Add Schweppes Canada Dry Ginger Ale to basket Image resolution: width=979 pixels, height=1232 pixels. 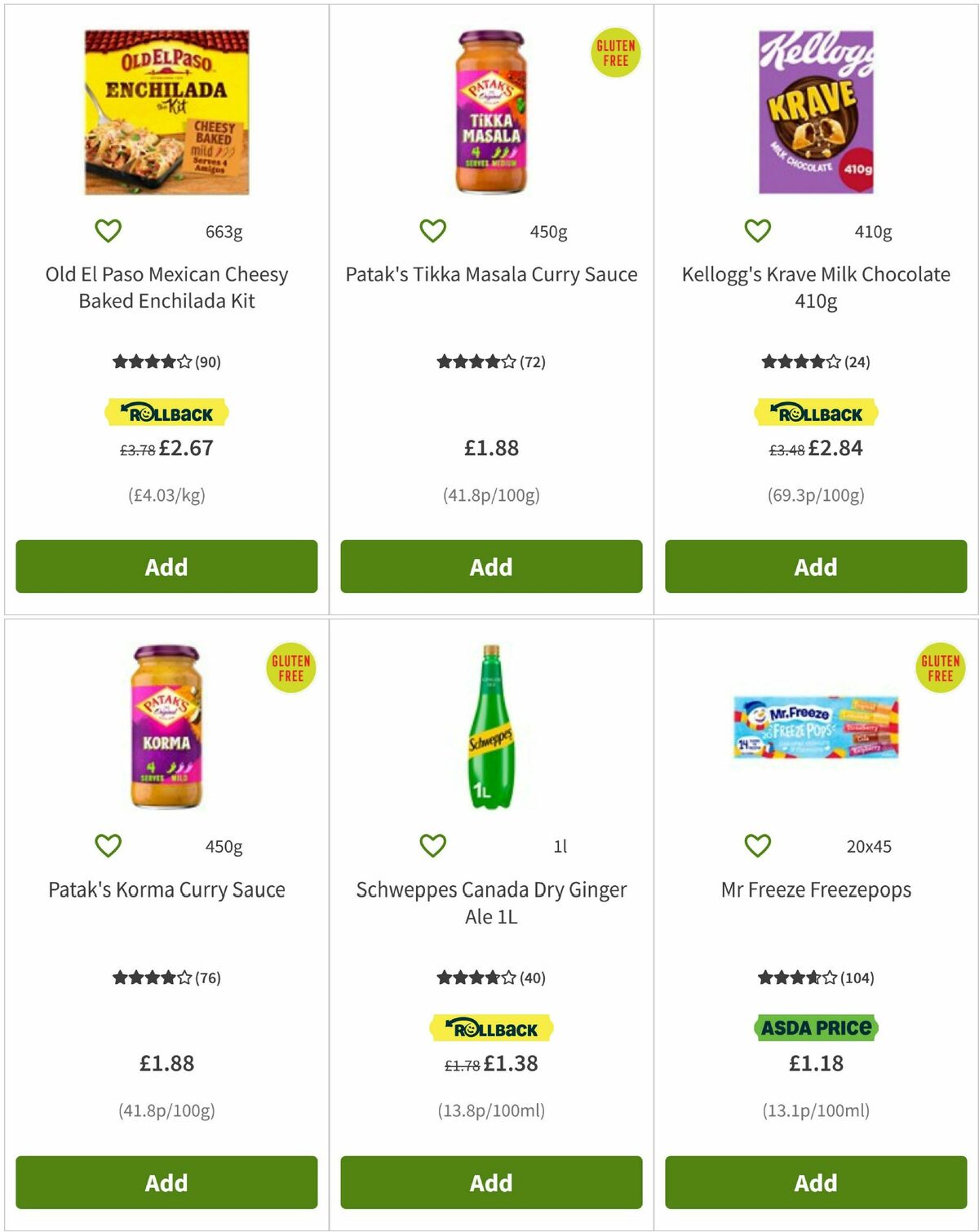click(489, 1182)
